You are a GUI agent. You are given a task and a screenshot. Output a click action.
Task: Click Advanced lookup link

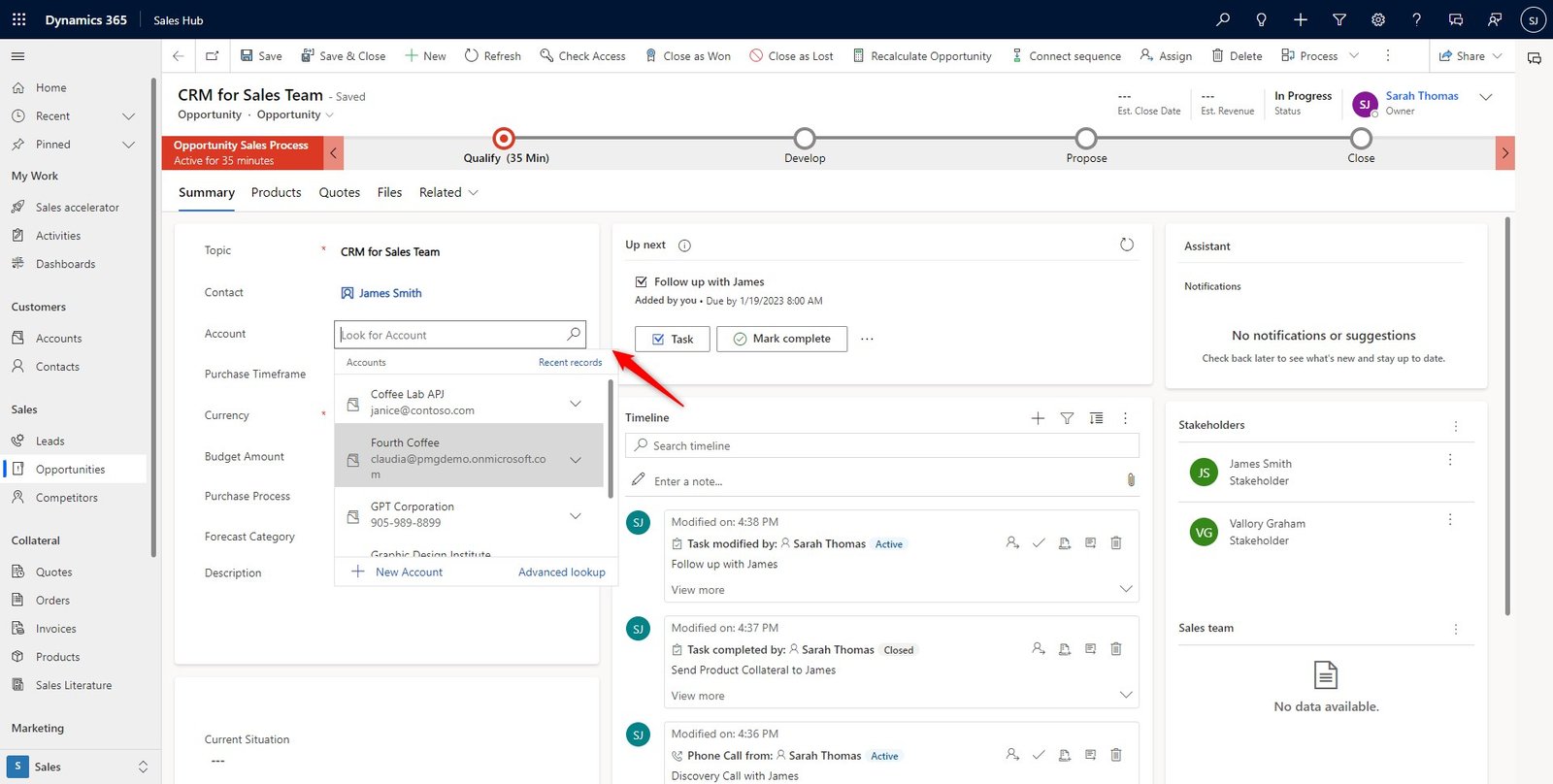click(562, 572)
